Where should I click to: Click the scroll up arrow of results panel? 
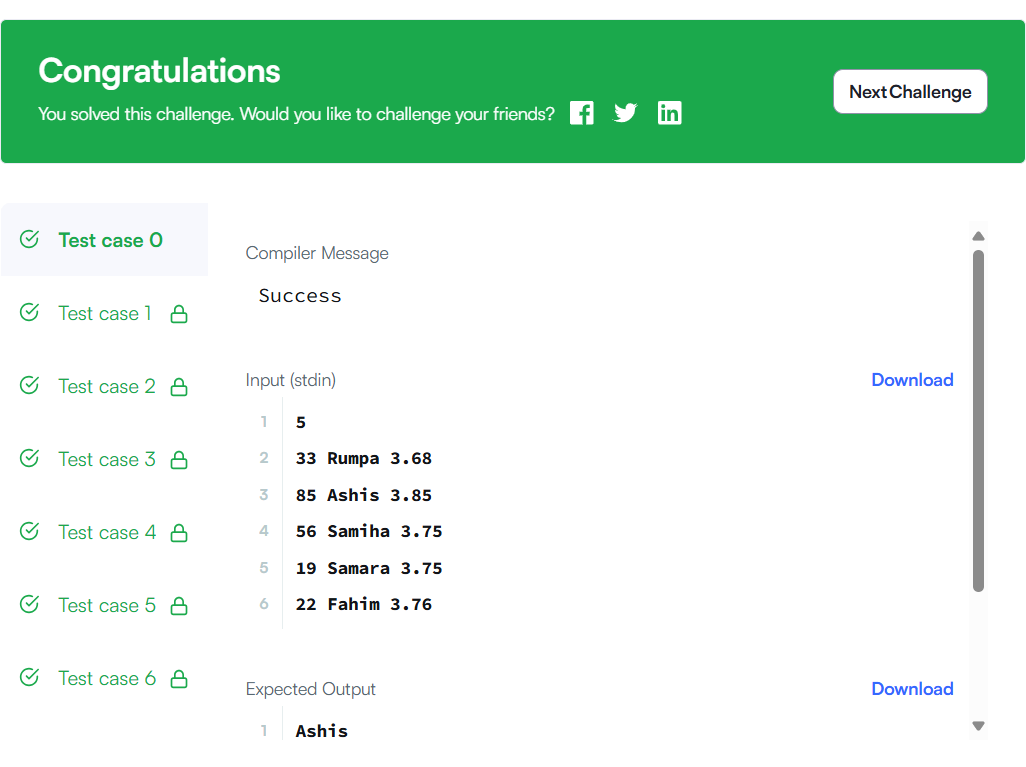pos(978,236)
